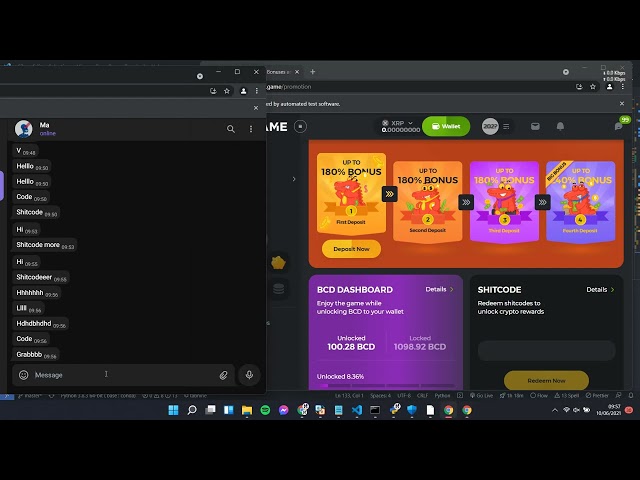This screenshot has width=640, height=480.
Task: Start voice recording with microphone button
Action: tap(249, 375)
